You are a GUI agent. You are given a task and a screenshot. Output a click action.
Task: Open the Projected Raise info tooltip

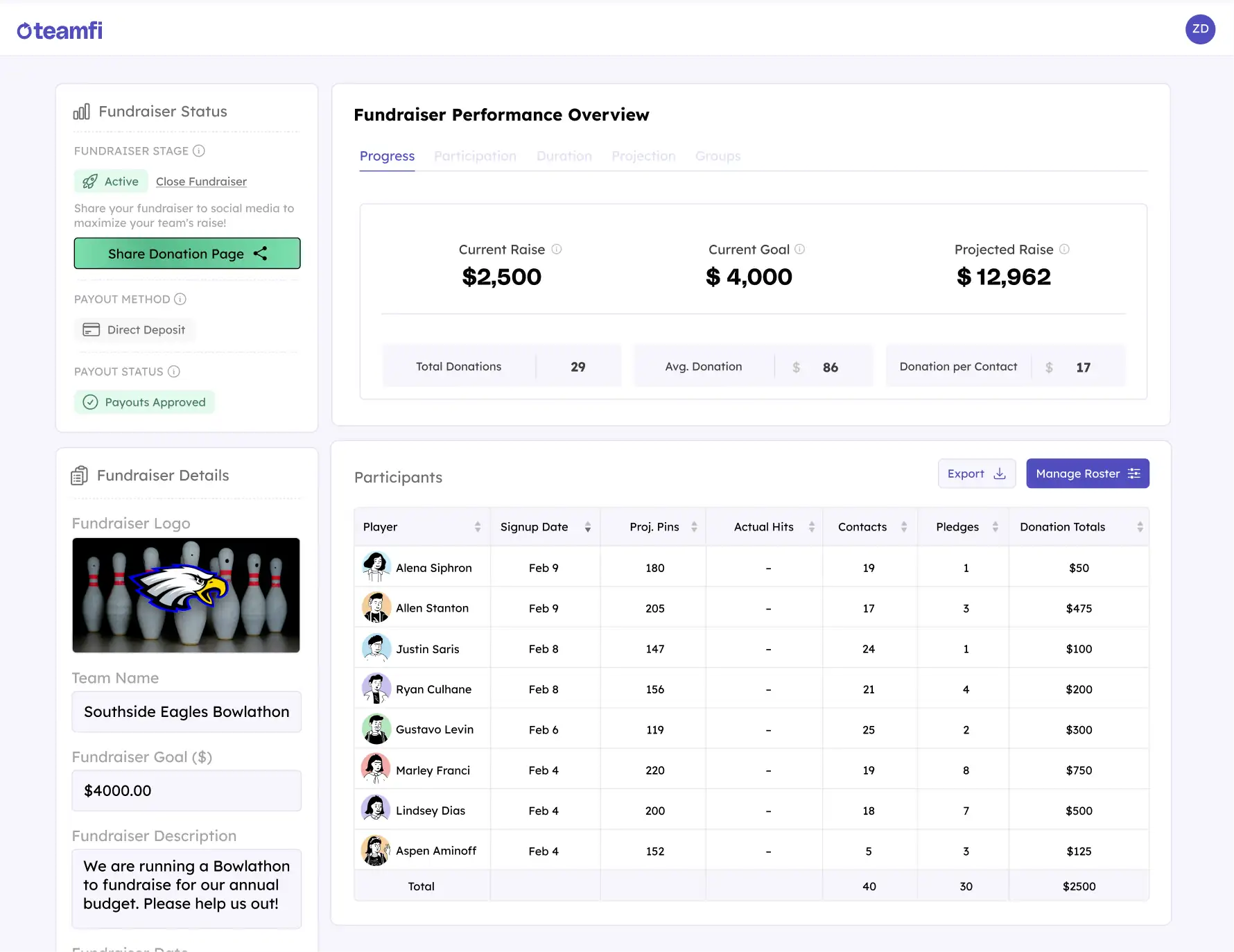[x=1066, y=249]
